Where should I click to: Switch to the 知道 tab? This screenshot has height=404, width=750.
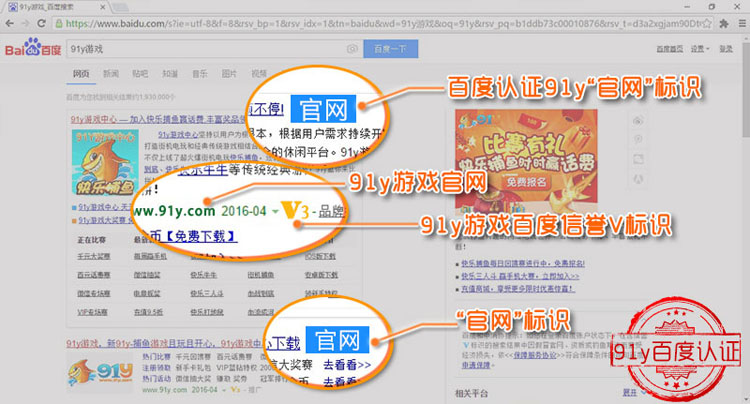pyautogui.click(x=170, y=74)
